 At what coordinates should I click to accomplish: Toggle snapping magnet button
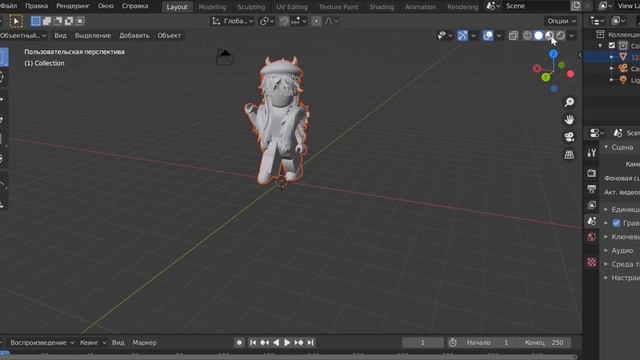click(x=284, y=21)
